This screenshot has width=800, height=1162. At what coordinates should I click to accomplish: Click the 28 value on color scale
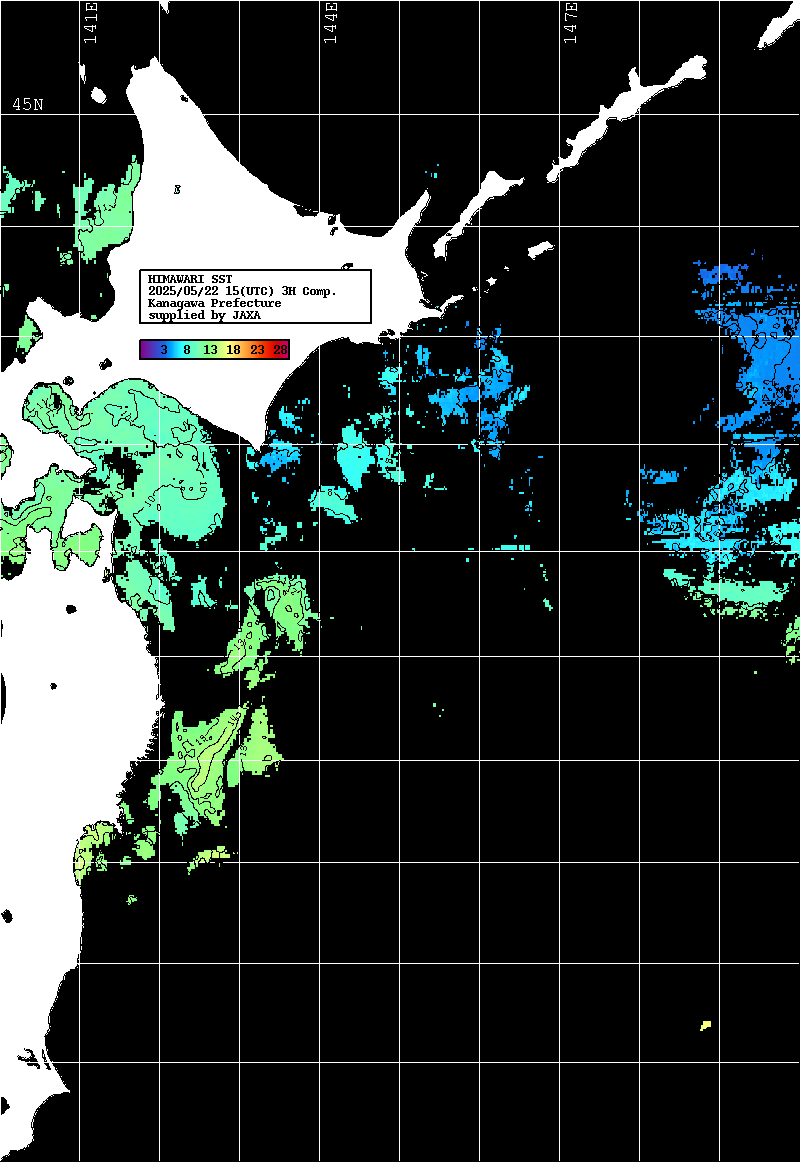click(x=280, y=349)
